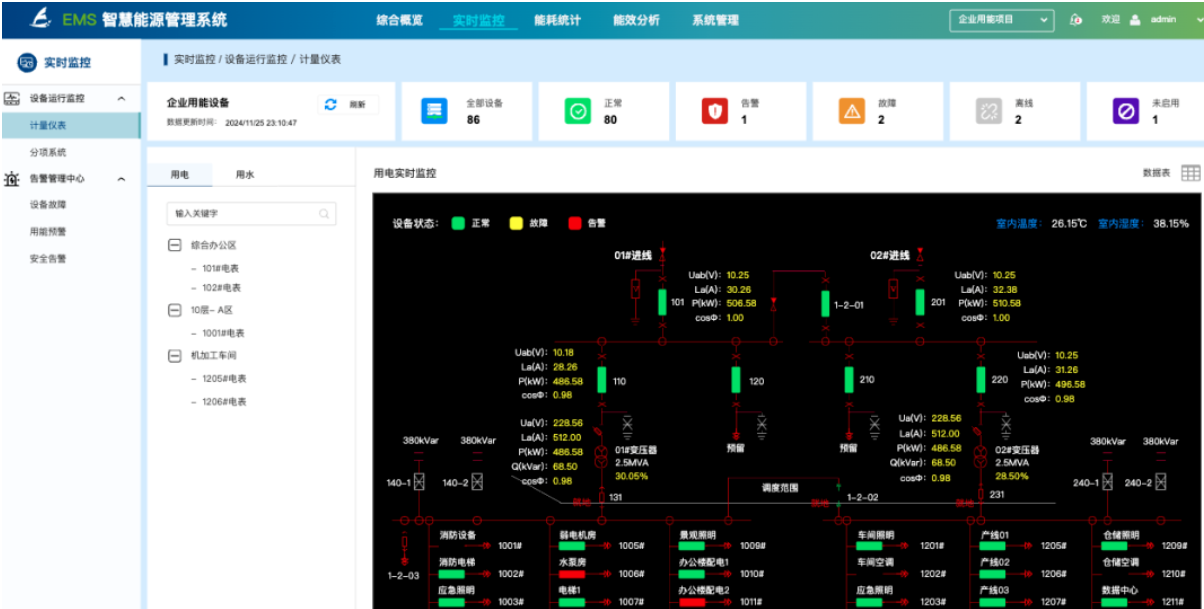1204x609 pixels.
Task: Click the orange 故障 warning triangle icon
Action: point(852,111)
